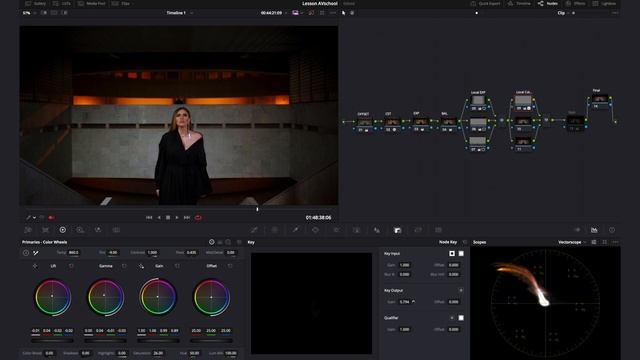Select node editor pointer tool
This screenshot has height=360, width=640.
click(x=344, y=13)
